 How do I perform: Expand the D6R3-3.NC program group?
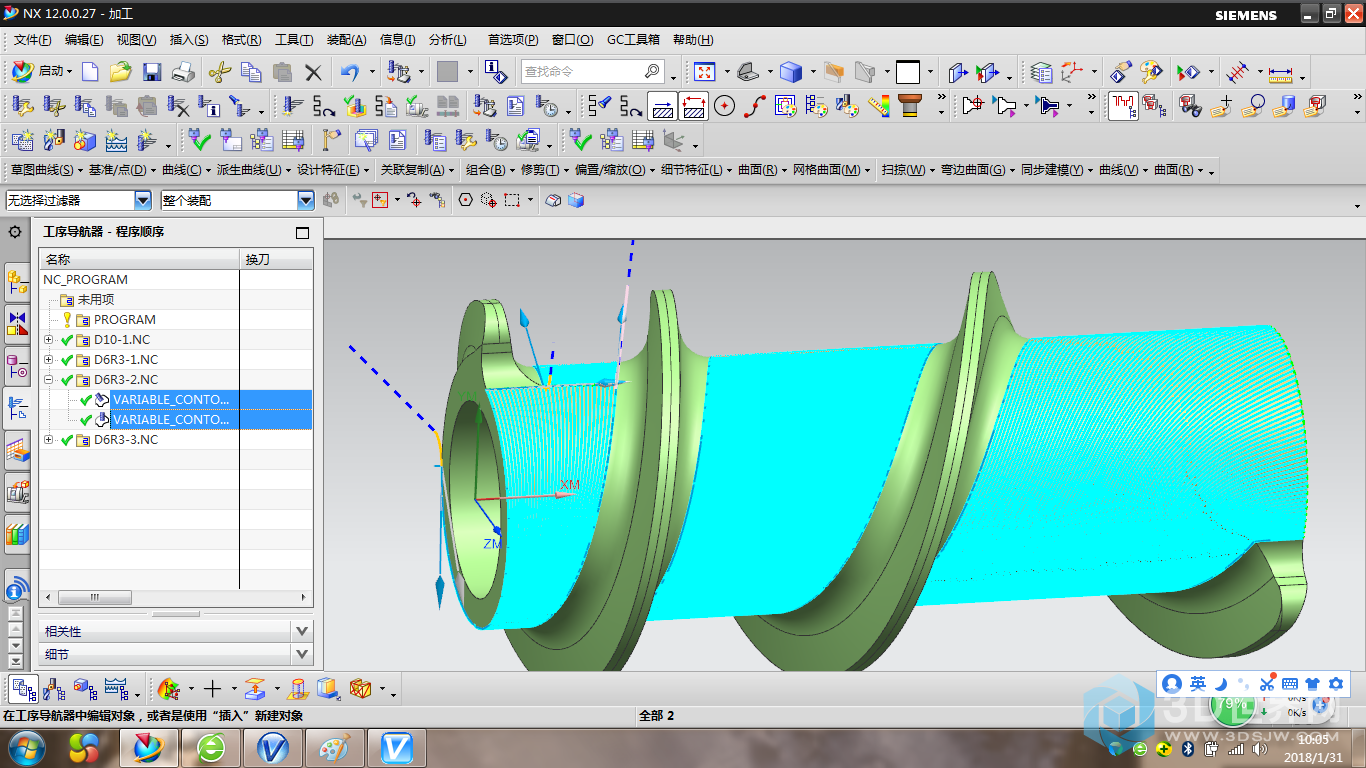click(x=48, y=440)
